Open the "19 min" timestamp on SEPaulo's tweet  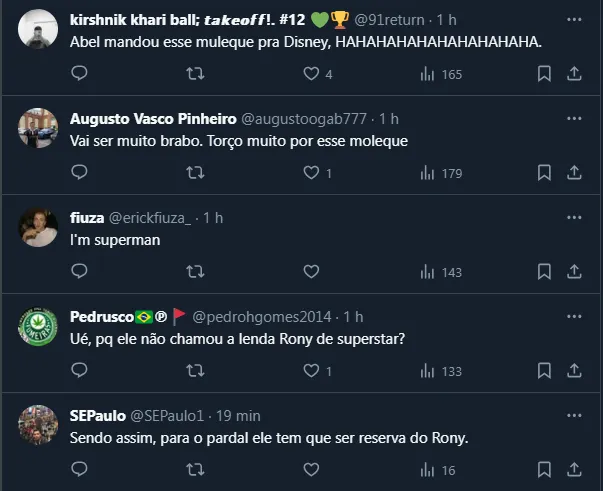tap(239, 416)
